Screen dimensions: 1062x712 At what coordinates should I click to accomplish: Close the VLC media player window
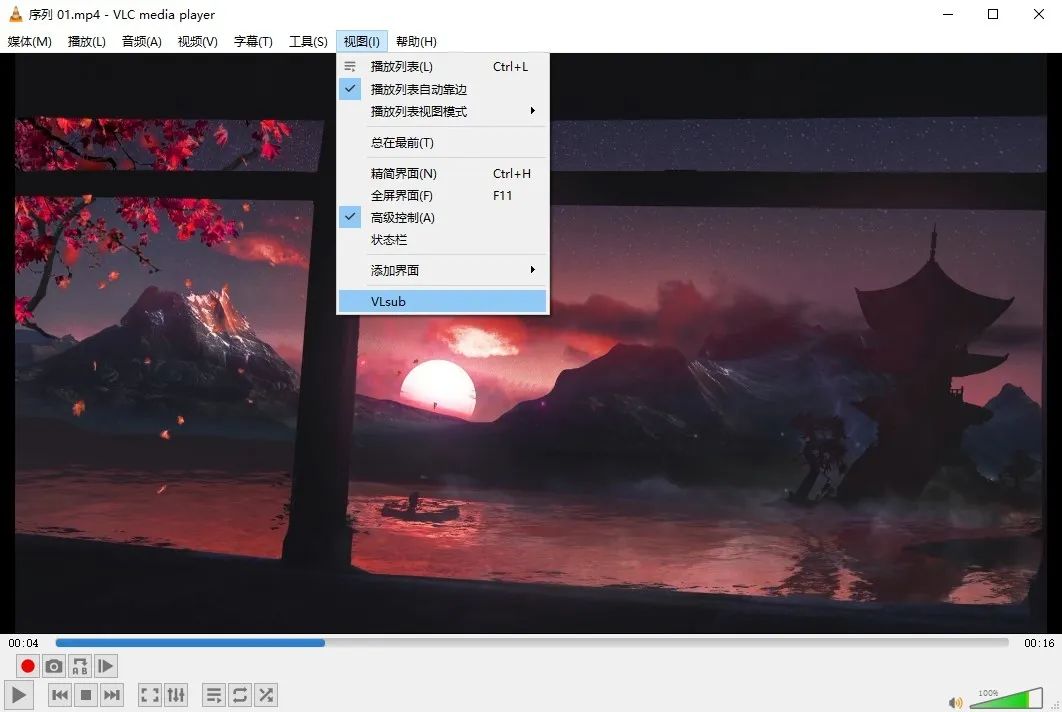click(x=1039, y=14)
